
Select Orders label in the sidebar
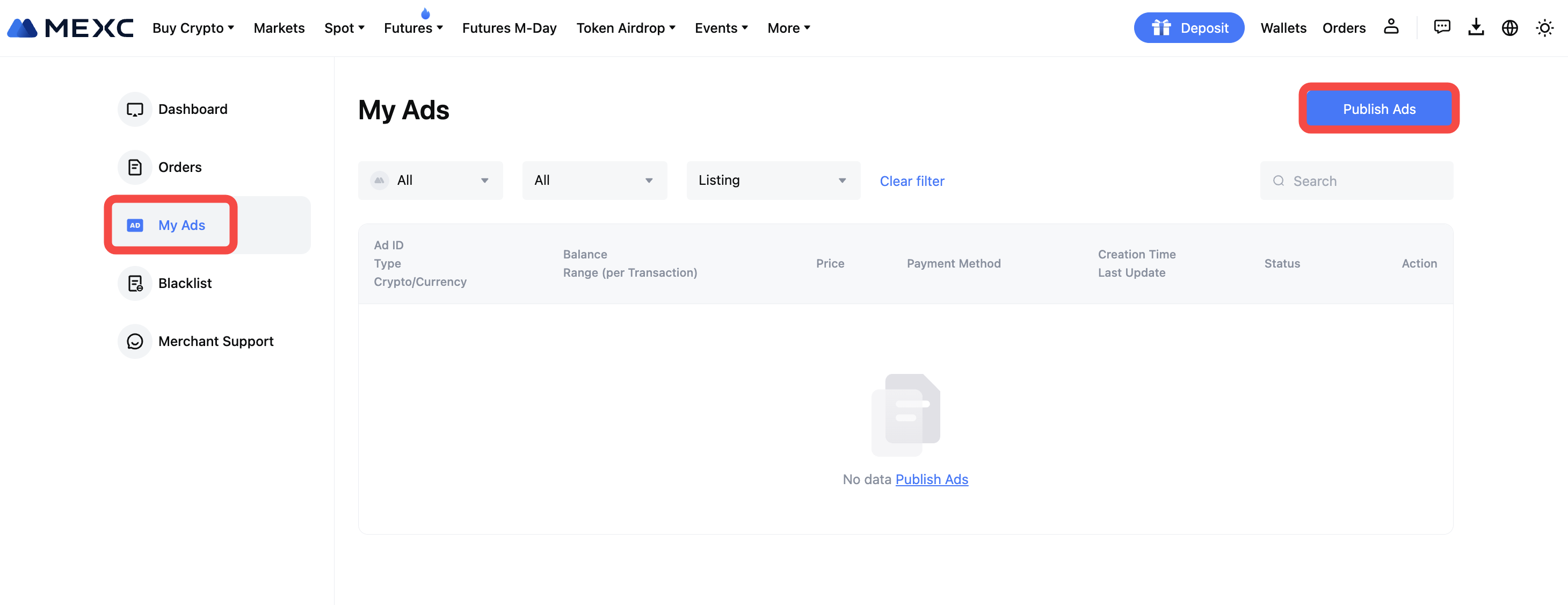tap(179, 167)
